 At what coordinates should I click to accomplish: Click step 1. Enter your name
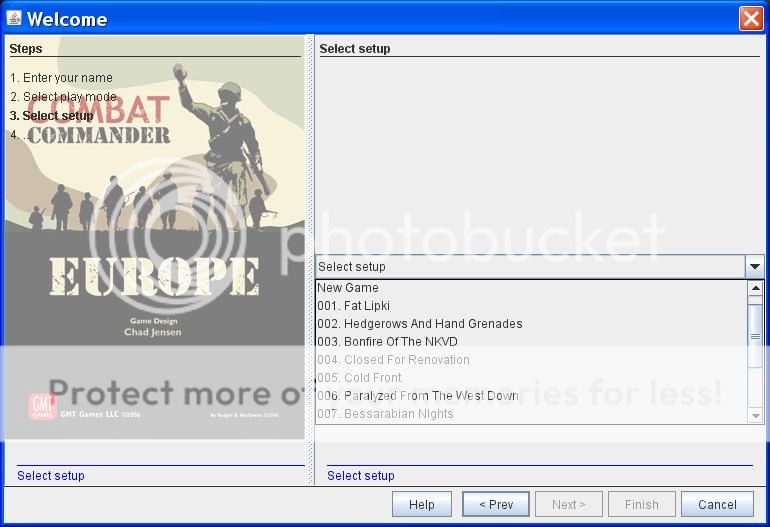click(x=61, y=78)
